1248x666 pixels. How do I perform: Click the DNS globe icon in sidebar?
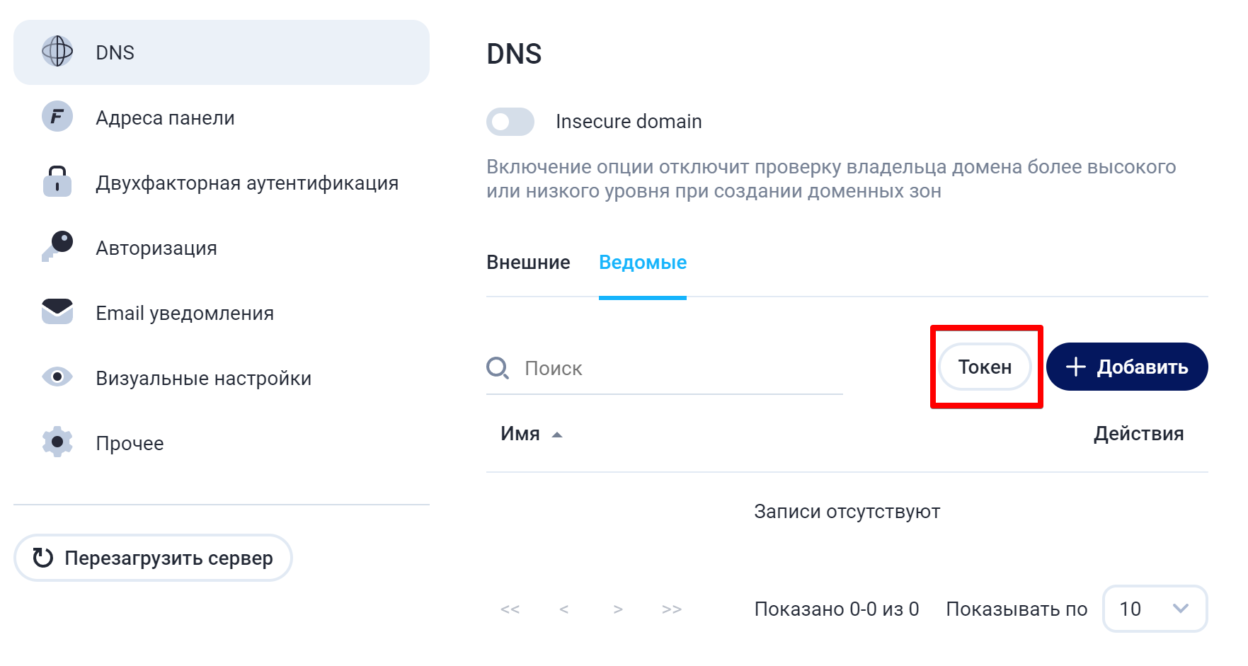[x=57, y=52]
